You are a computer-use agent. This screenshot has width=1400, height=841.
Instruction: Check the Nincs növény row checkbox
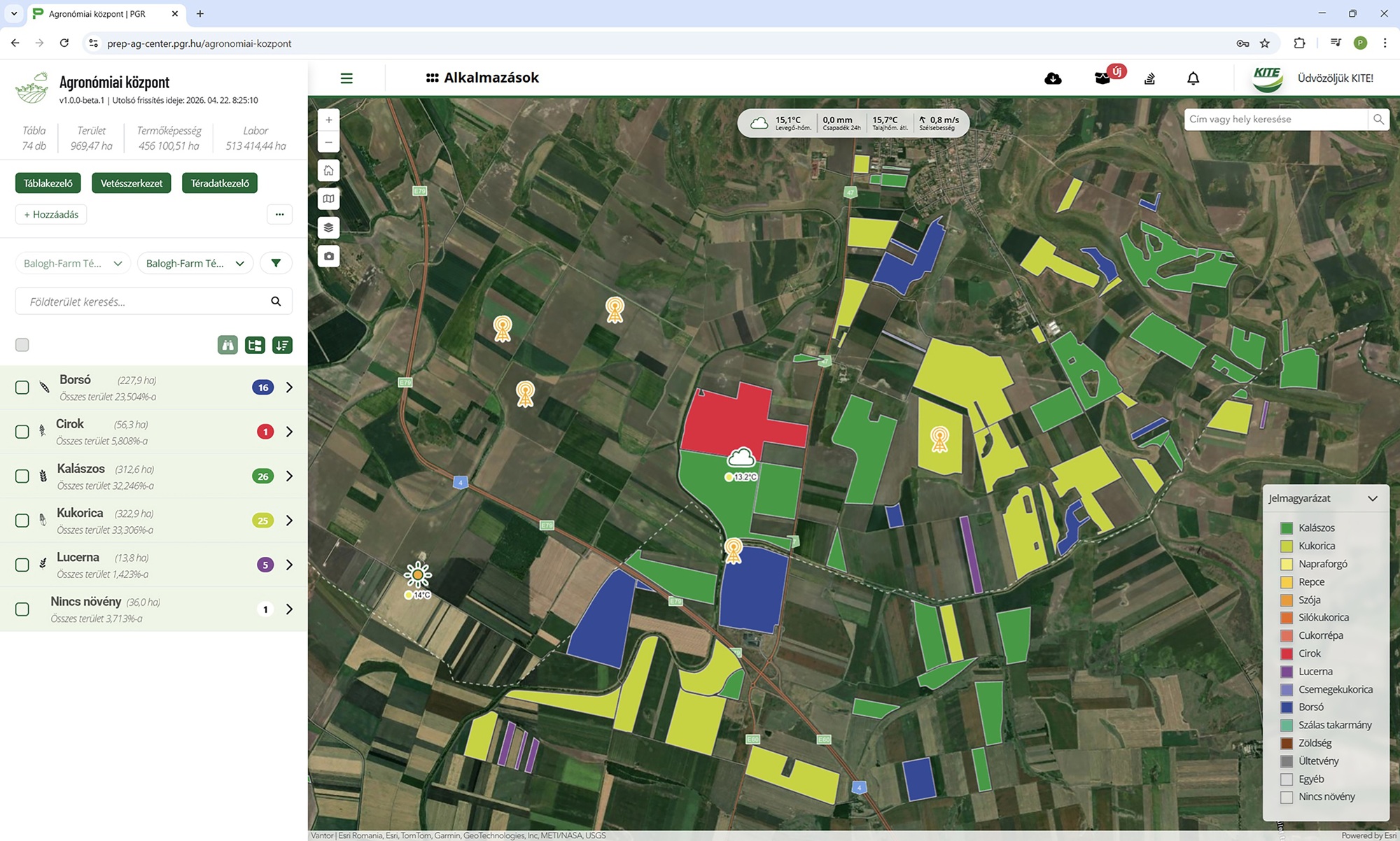click(22, 609)
